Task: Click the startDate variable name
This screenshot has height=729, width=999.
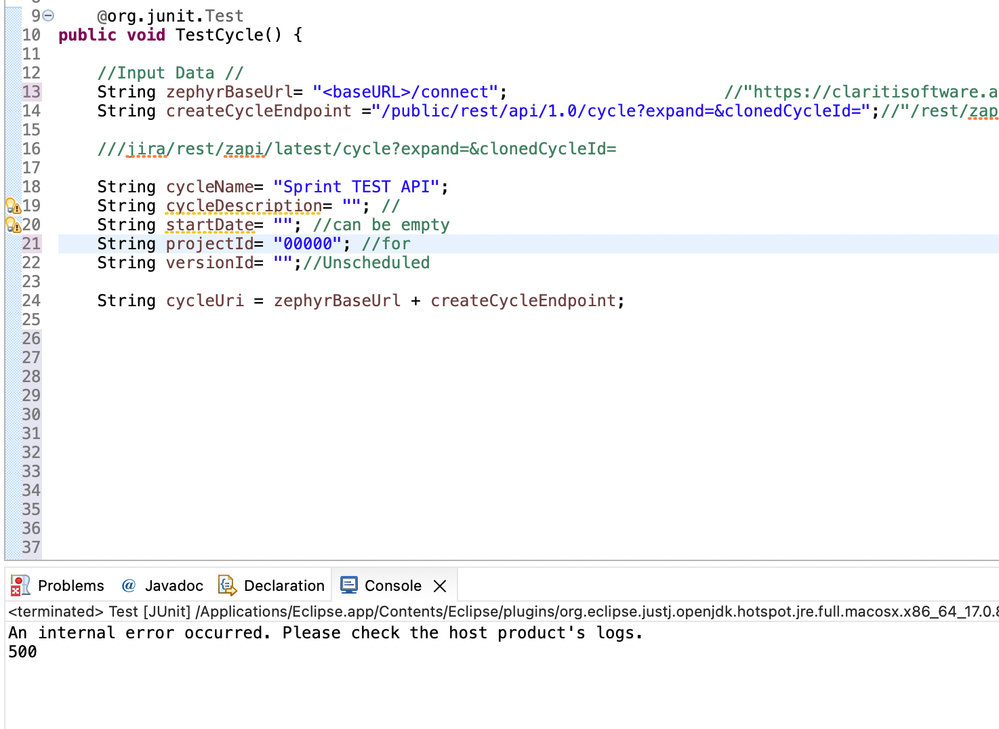Action: coord(210,225)
